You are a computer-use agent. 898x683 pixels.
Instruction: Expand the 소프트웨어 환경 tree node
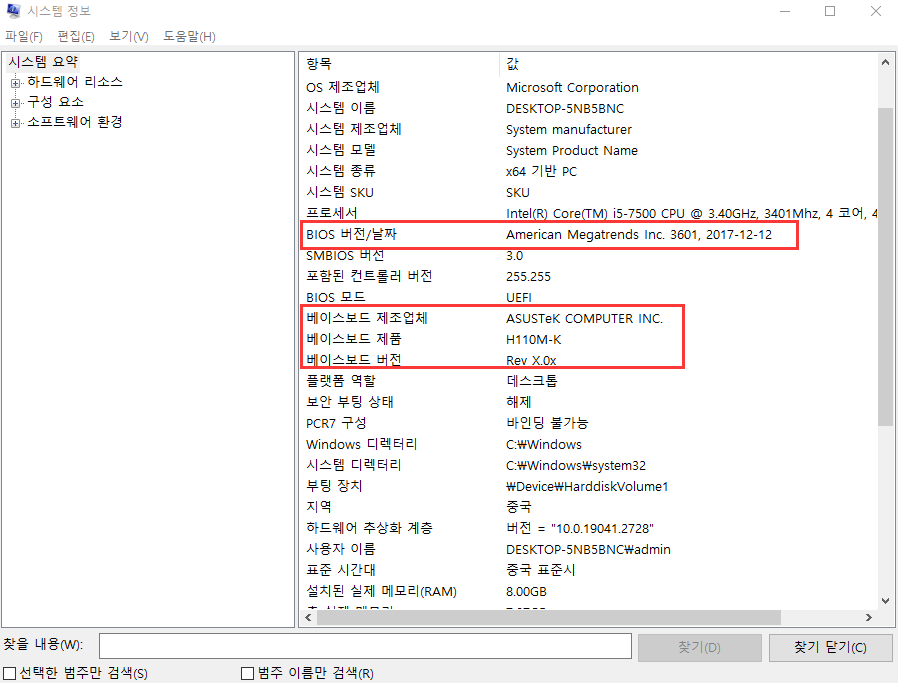pos(17,124)
